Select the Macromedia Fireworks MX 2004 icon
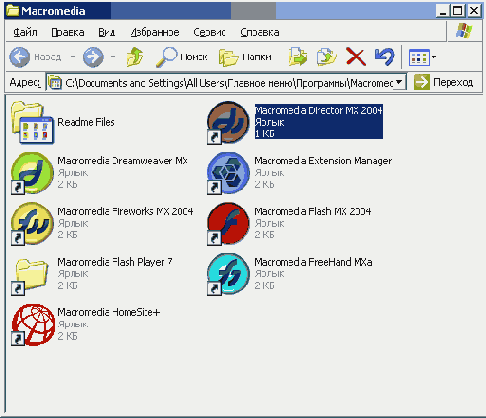Image resolution: width=486 pixels, height=418 pixels. pos(32,224)
